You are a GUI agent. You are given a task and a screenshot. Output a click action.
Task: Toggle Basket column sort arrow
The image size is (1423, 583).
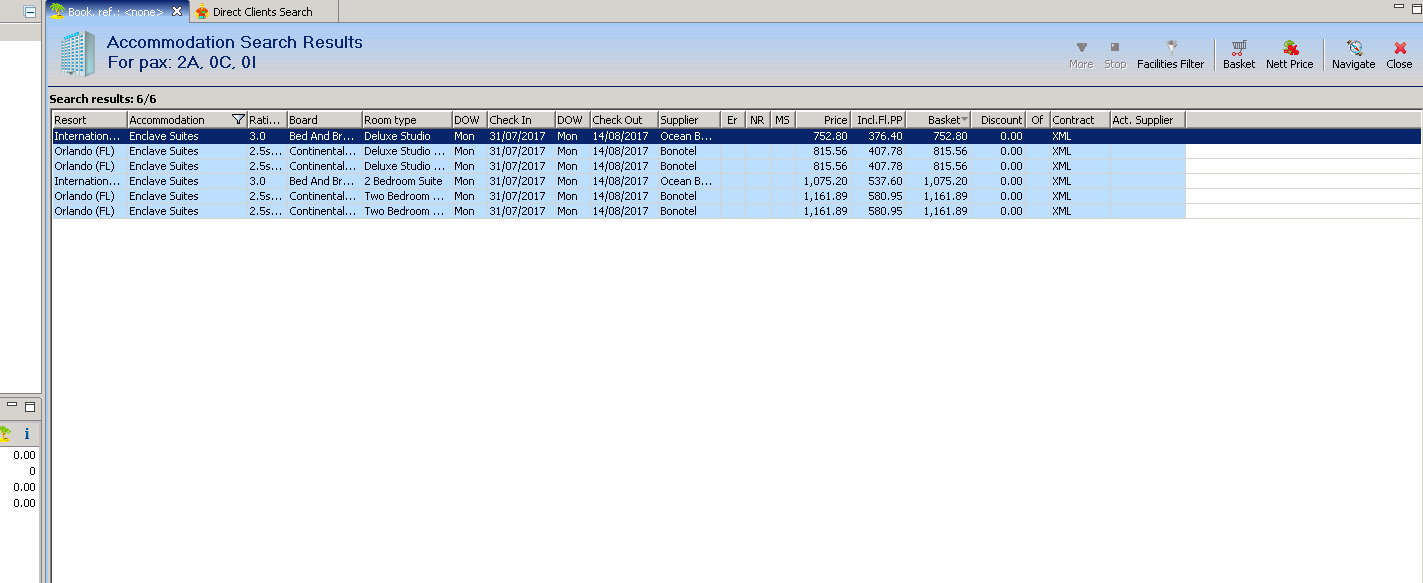pyautogui.click(x=965, y=121)
